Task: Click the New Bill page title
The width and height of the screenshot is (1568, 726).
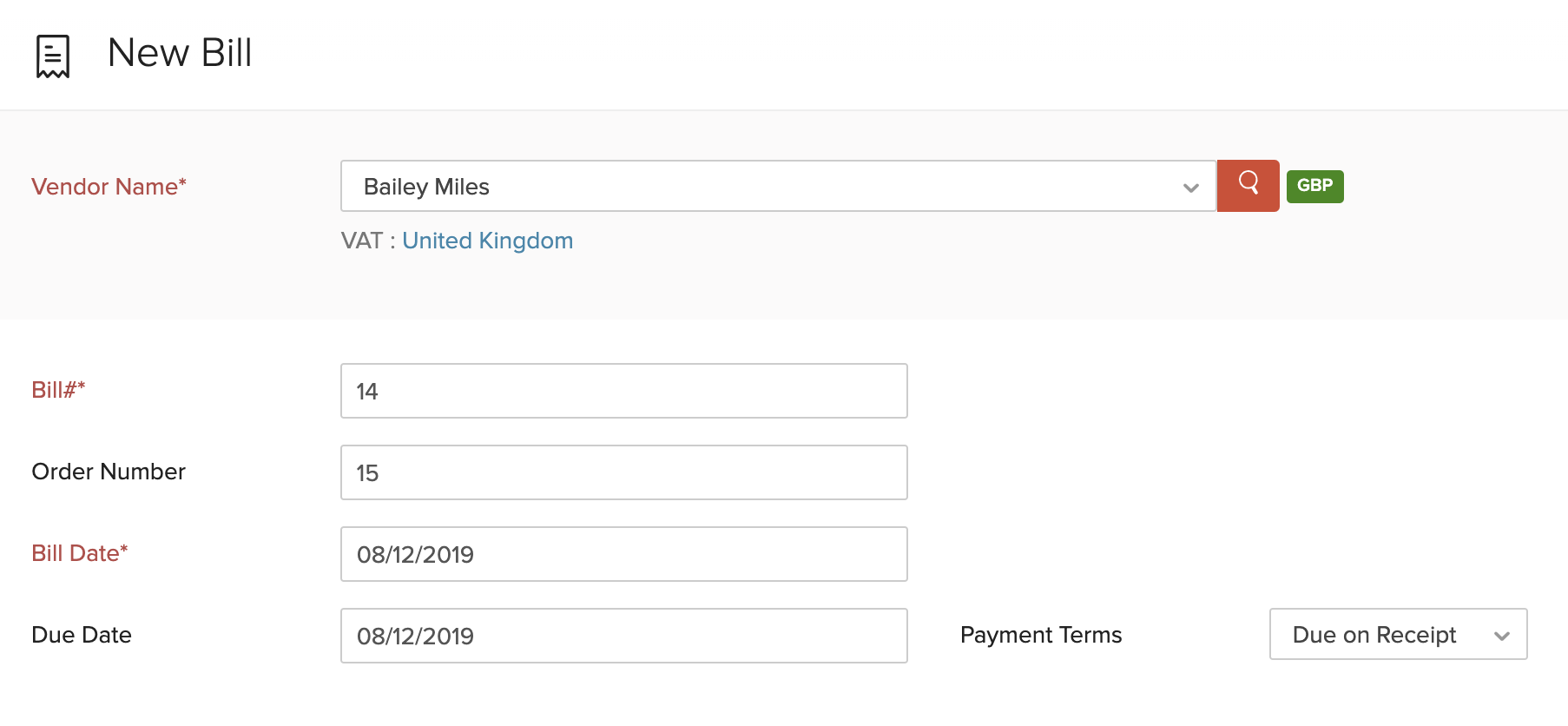Action: [180, 53]
